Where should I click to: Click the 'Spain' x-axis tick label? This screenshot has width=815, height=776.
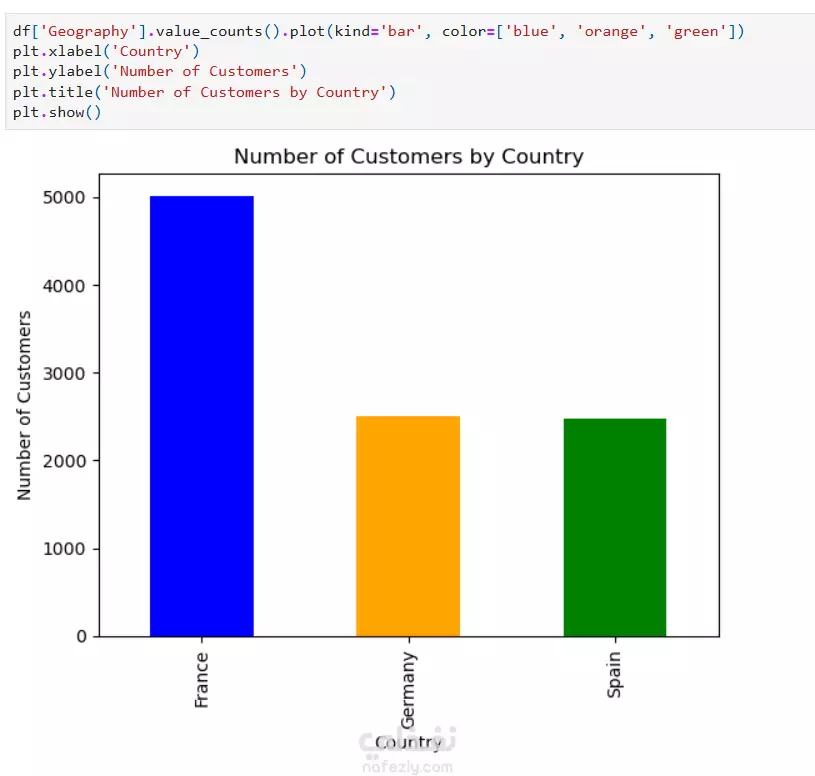pyautogui.click(x=614, y=675)
